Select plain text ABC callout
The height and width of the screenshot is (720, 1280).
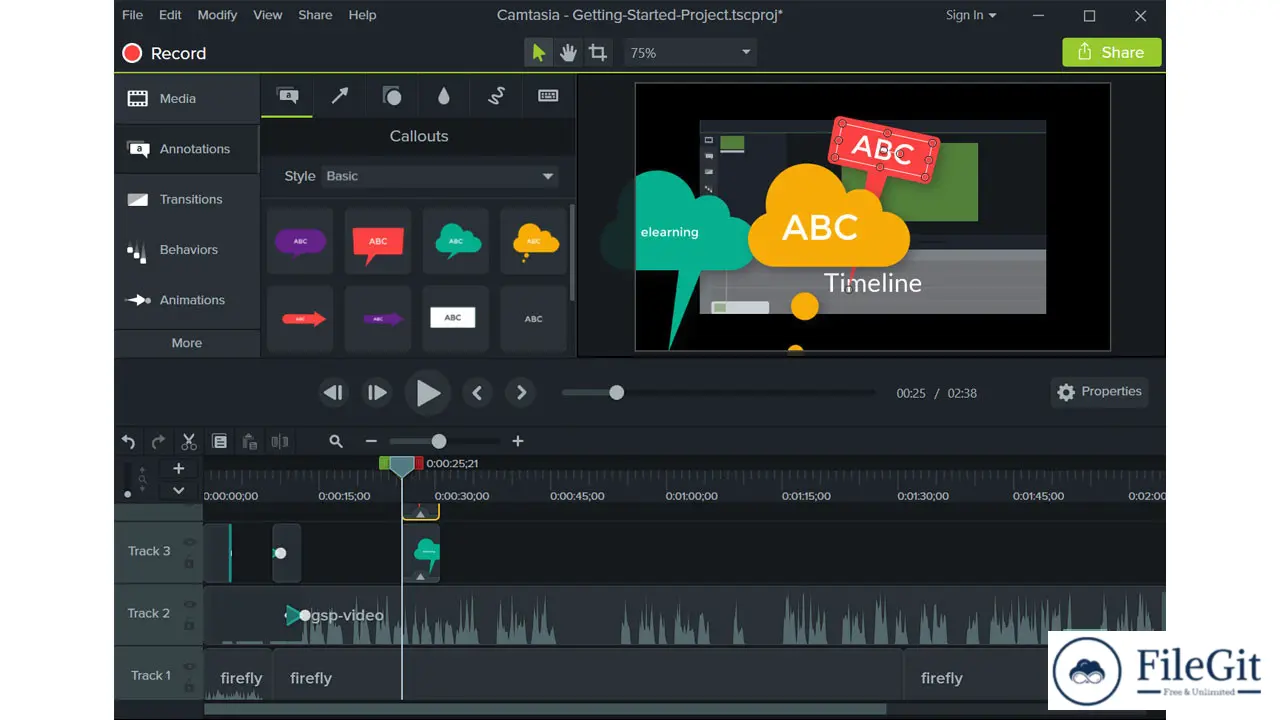click(x=534, y=319)
